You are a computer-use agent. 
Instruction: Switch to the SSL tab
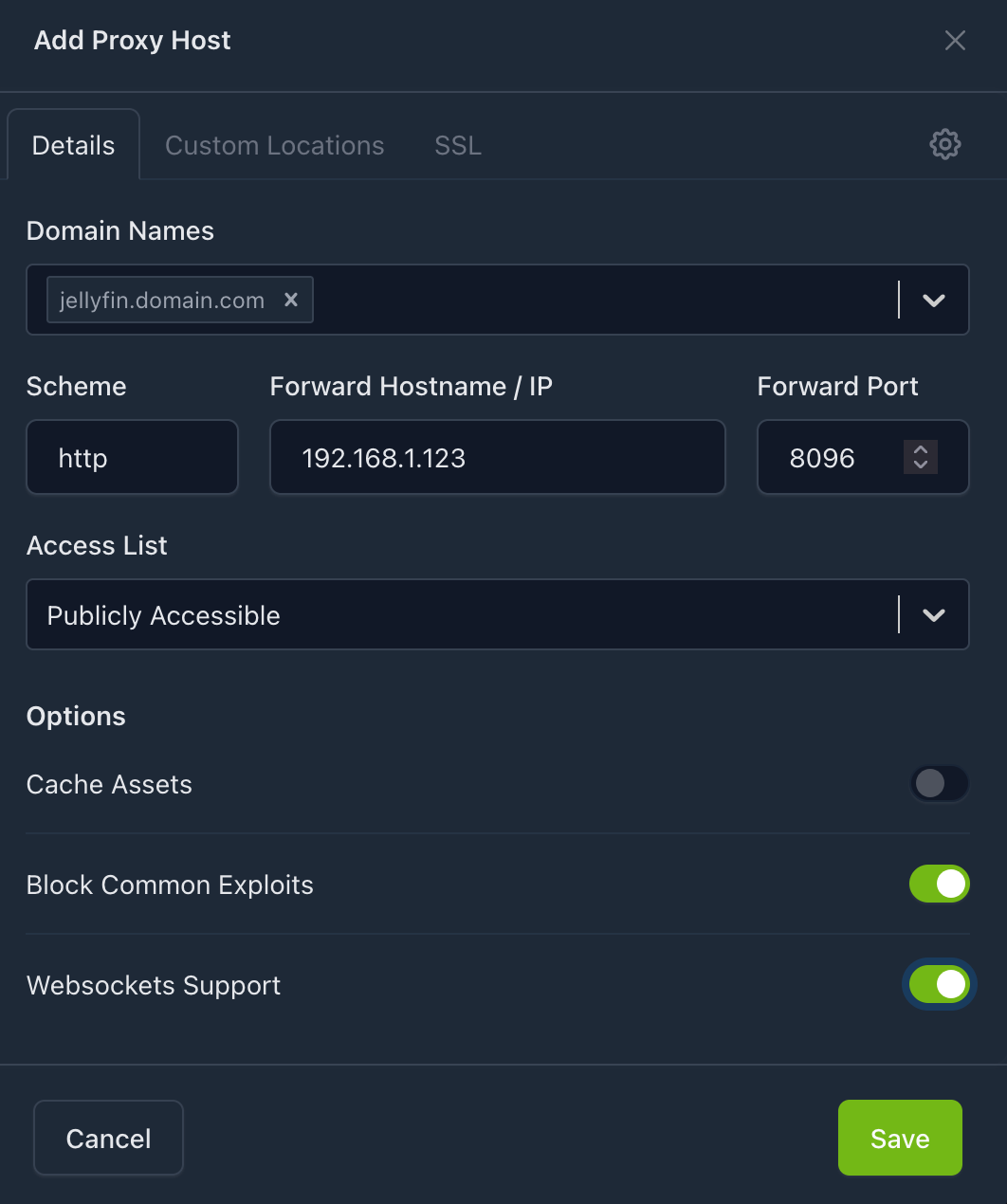(458, 146)
